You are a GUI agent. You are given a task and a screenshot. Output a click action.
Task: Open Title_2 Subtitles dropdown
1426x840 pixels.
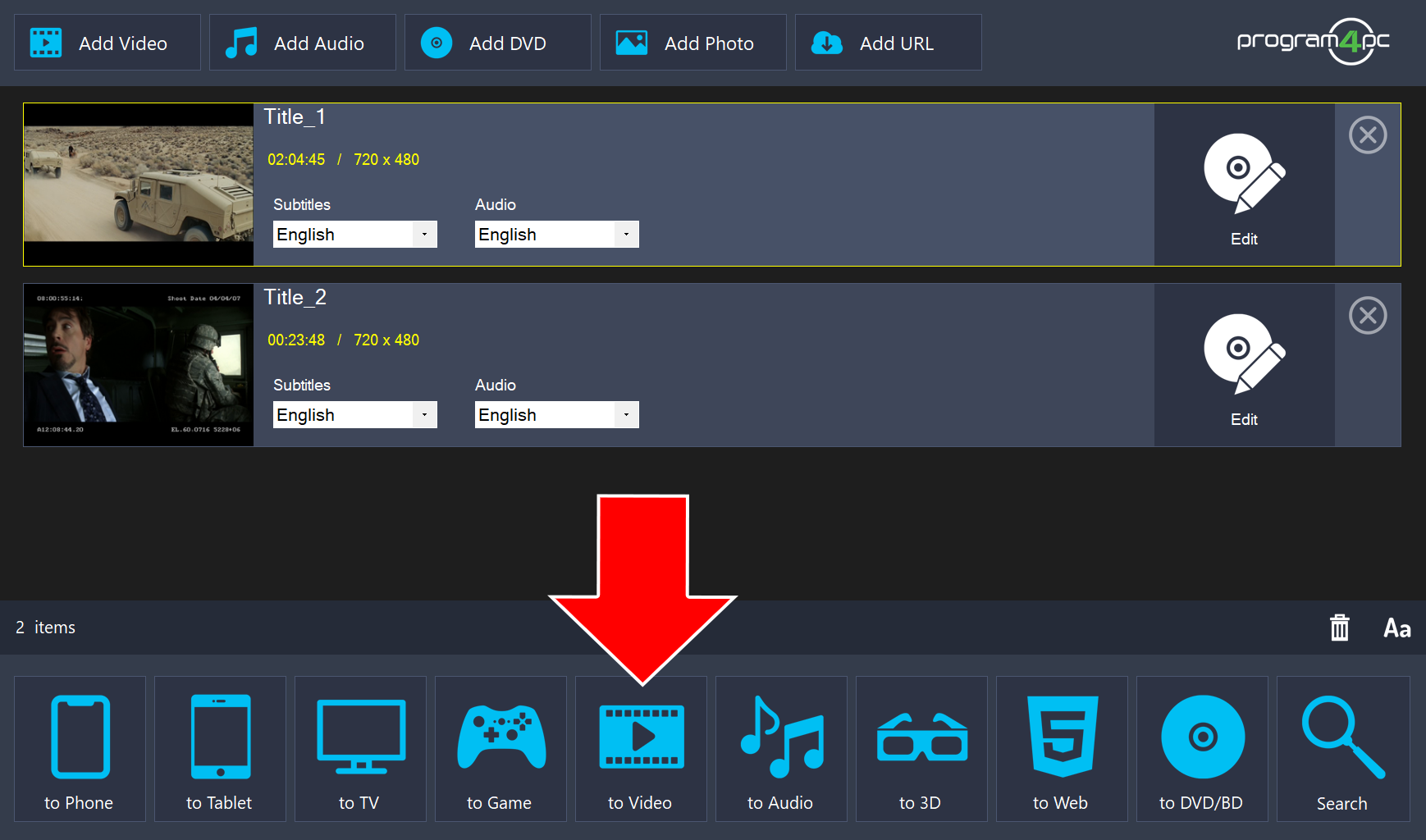point(355,415)
